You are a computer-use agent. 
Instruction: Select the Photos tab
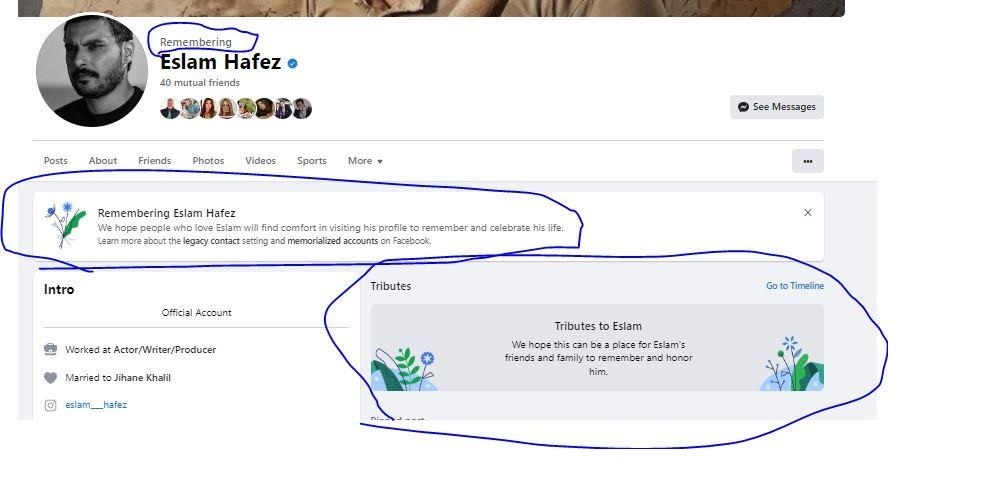coord(208,161)
